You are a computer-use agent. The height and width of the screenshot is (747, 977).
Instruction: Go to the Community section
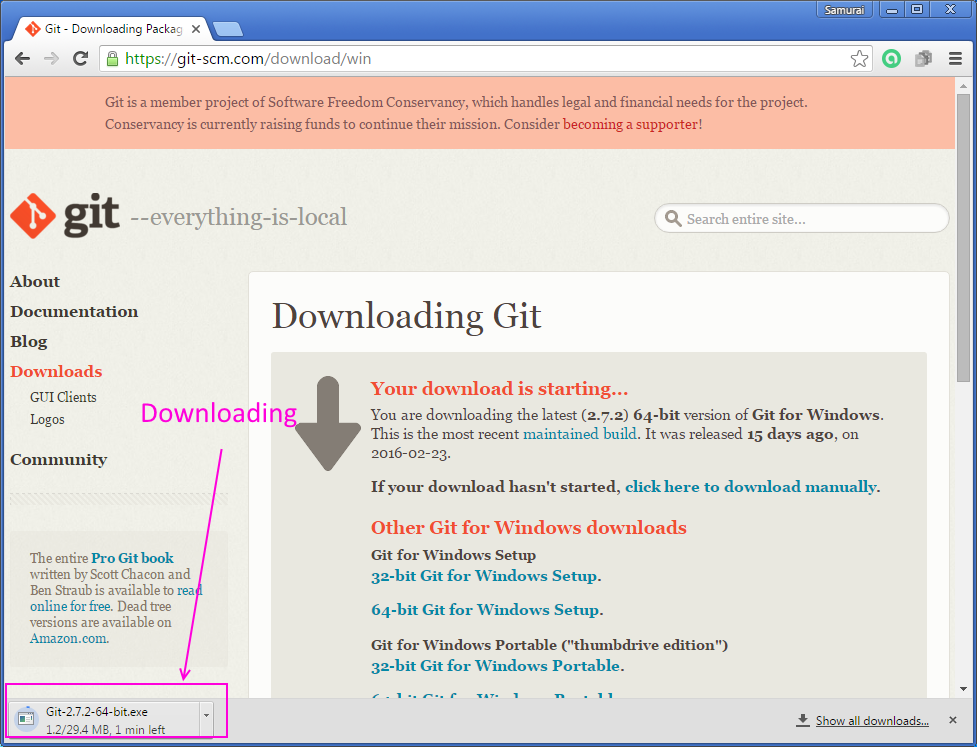(x=59, y=460)
